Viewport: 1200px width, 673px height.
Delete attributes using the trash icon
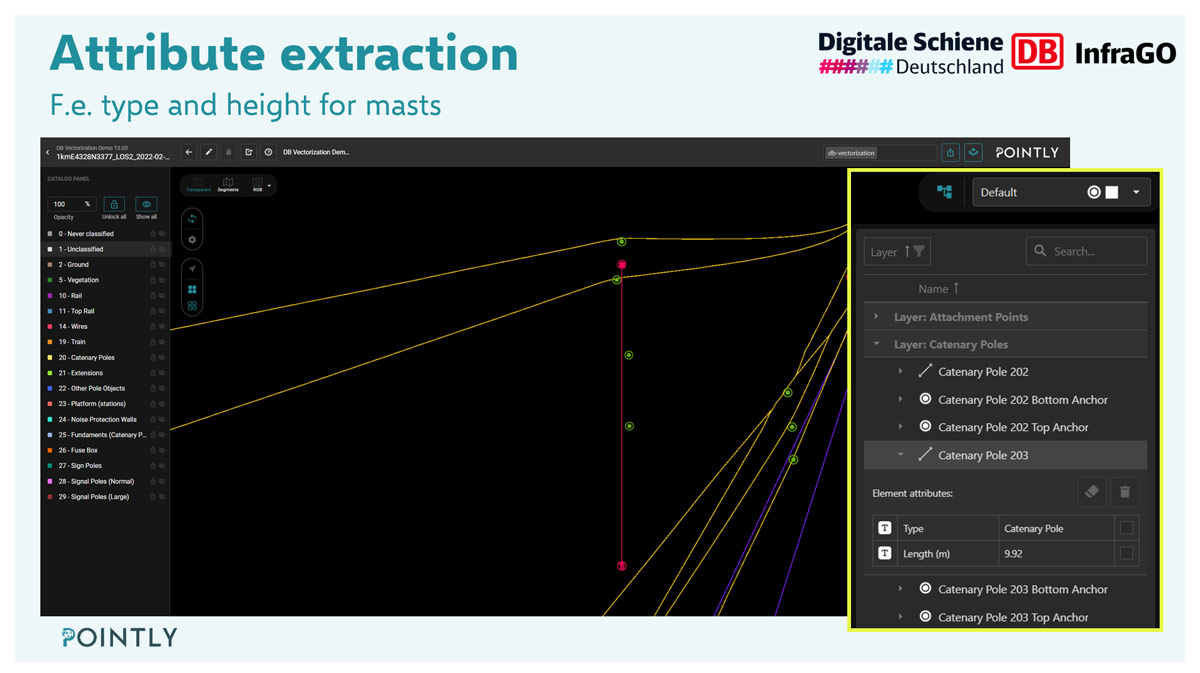[1125, 492]
